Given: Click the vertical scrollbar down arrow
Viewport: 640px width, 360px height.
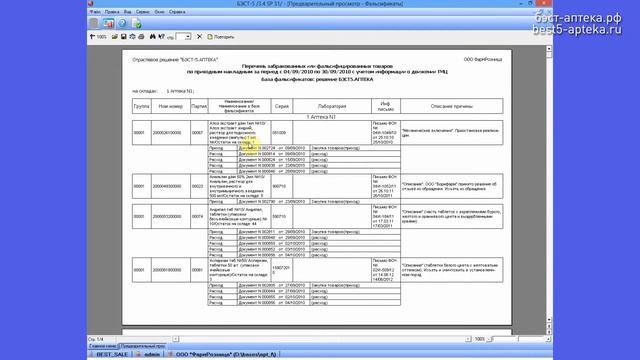Looking at the screenshot, I should coord(549,320).
